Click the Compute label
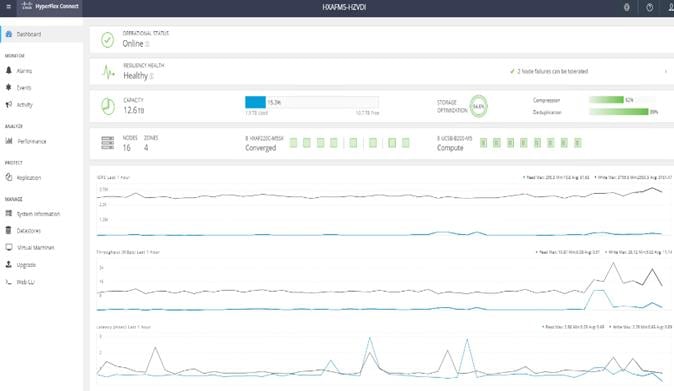Screen dimensions: 674x391 pyautogui.click(x=450, y=148)
